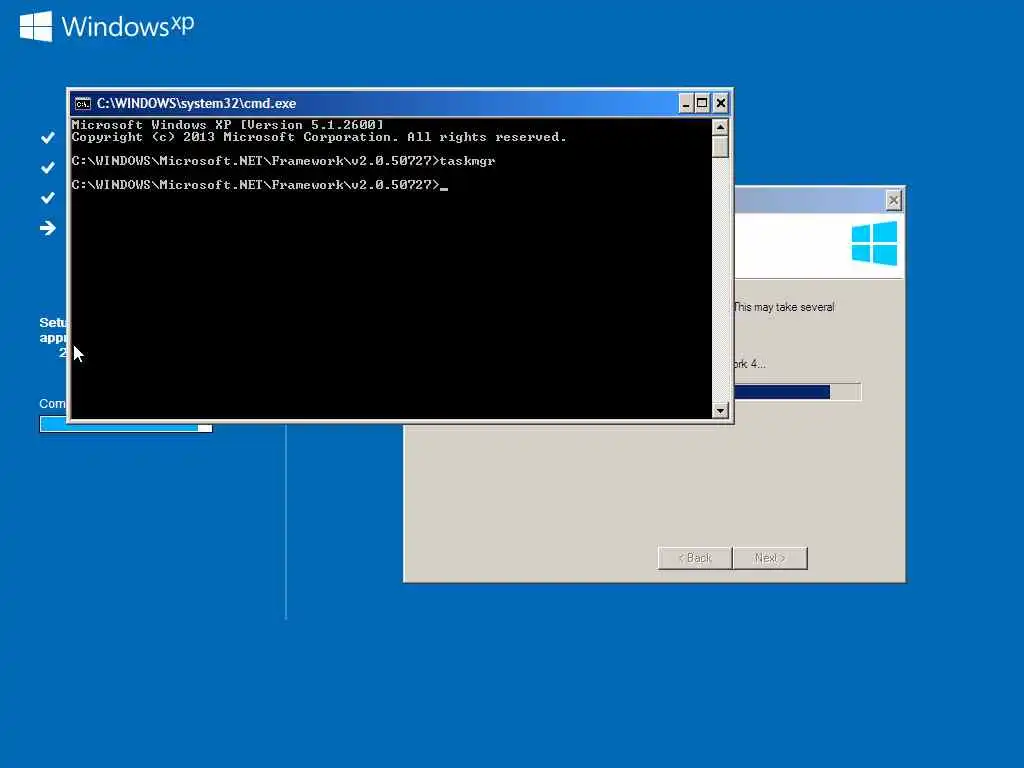Screen dimensions: 1024x768
Task: Click the third completed step checkmark
Action: point(48,198)
